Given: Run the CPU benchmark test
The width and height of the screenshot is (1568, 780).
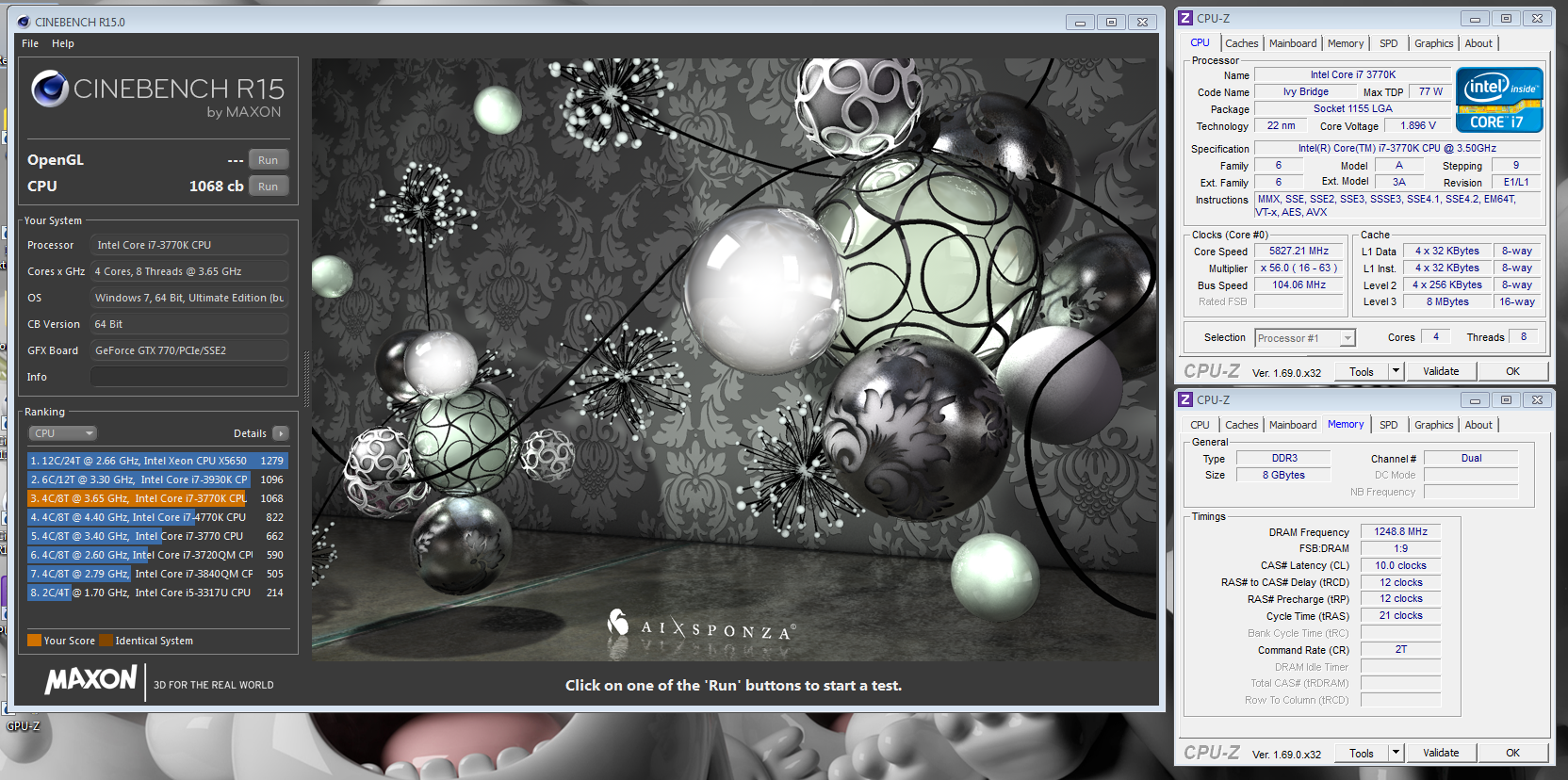Looking at the screenshot, I should coord(269,187).
